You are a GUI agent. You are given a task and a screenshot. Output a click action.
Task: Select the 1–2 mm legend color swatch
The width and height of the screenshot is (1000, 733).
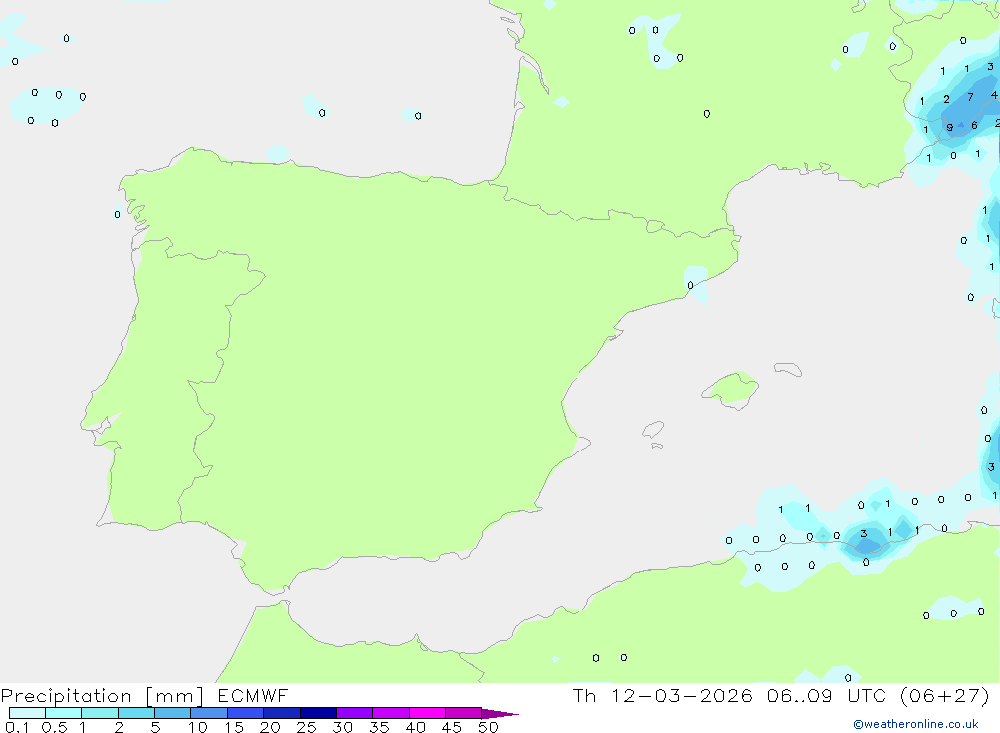100,713
